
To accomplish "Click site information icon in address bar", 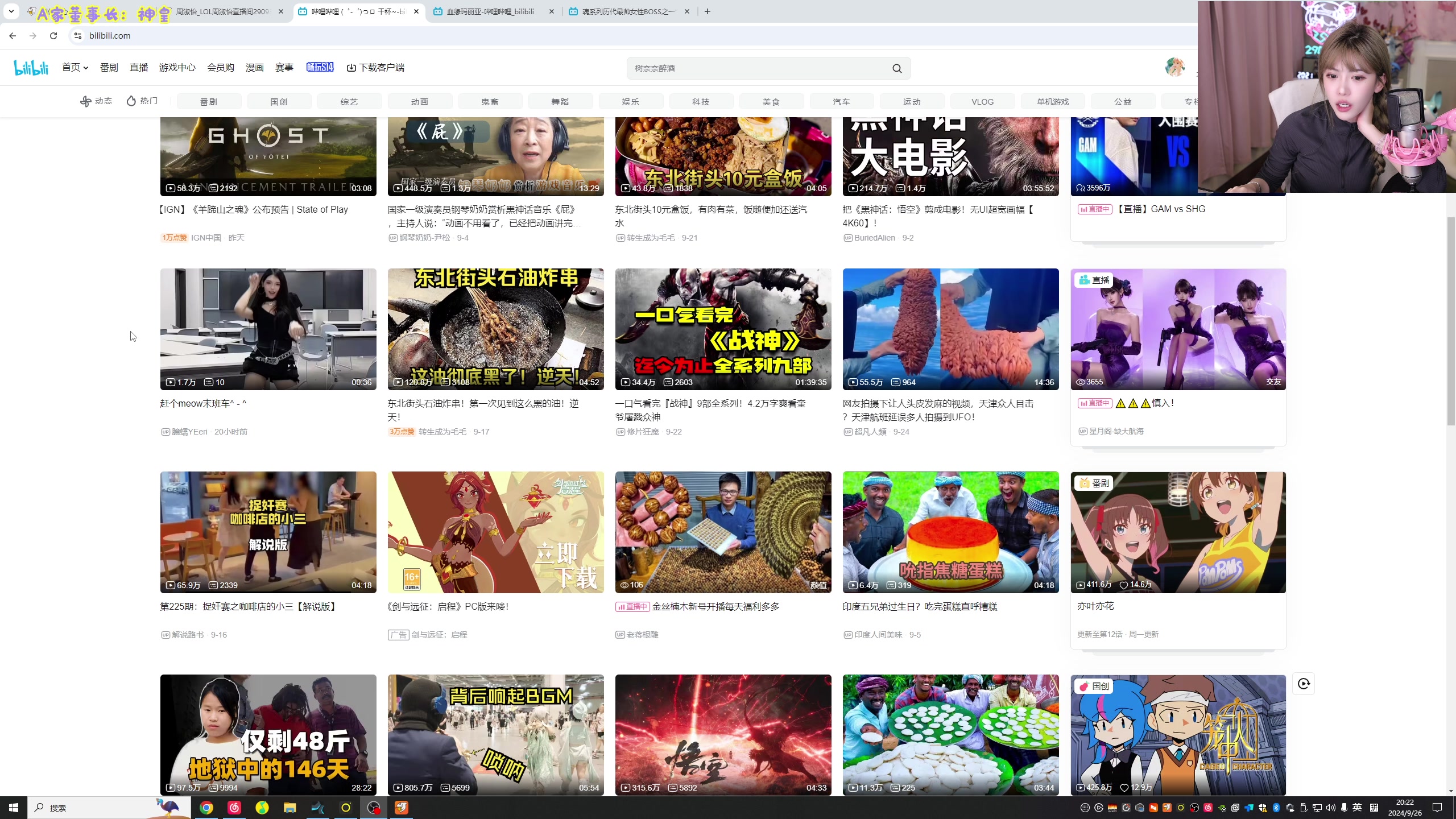I will pos(78,36).
